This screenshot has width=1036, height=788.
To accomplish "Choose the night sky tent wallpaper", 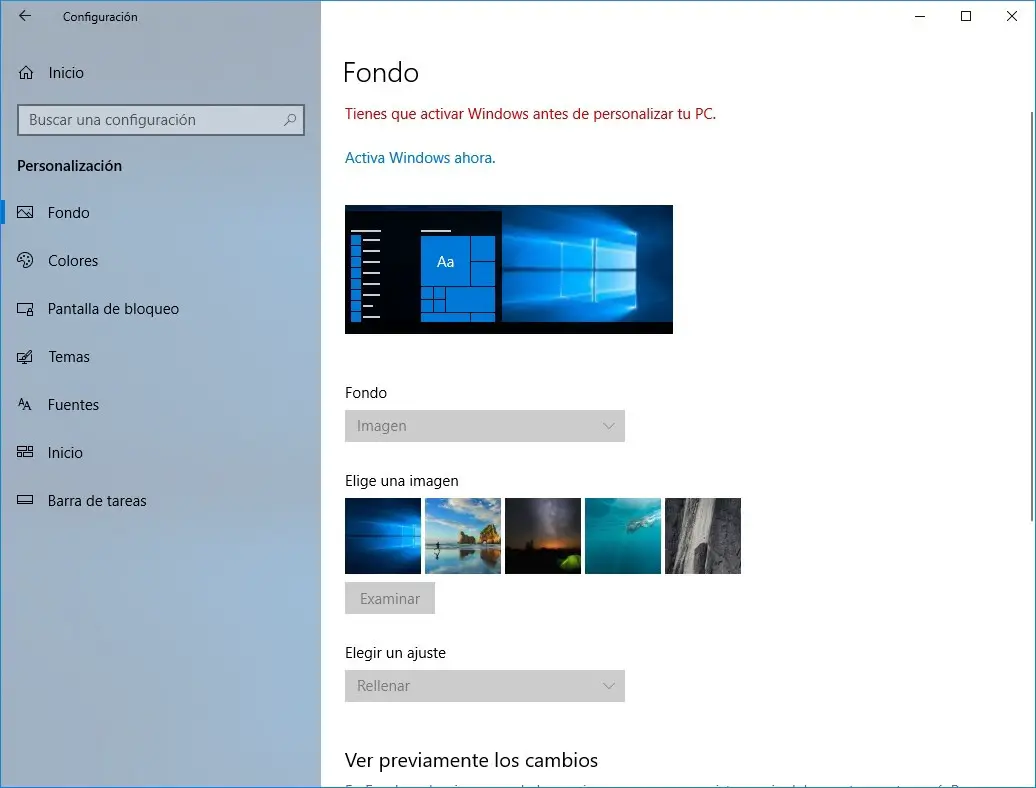I will [x=542, y=536].
